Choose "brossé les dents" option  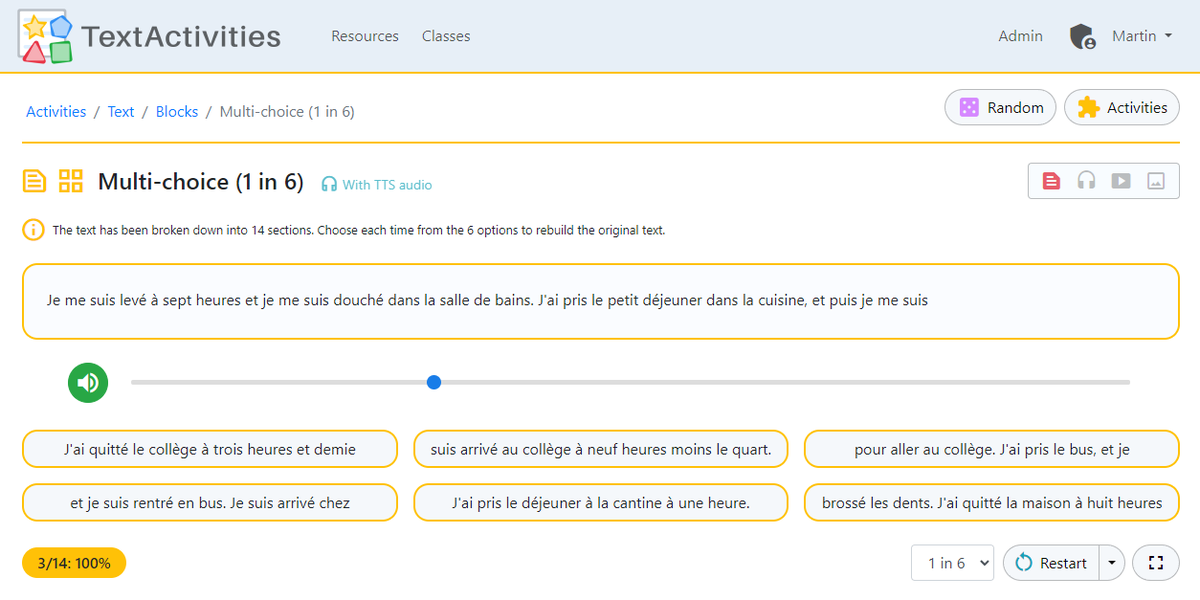[x=992, y=503]
